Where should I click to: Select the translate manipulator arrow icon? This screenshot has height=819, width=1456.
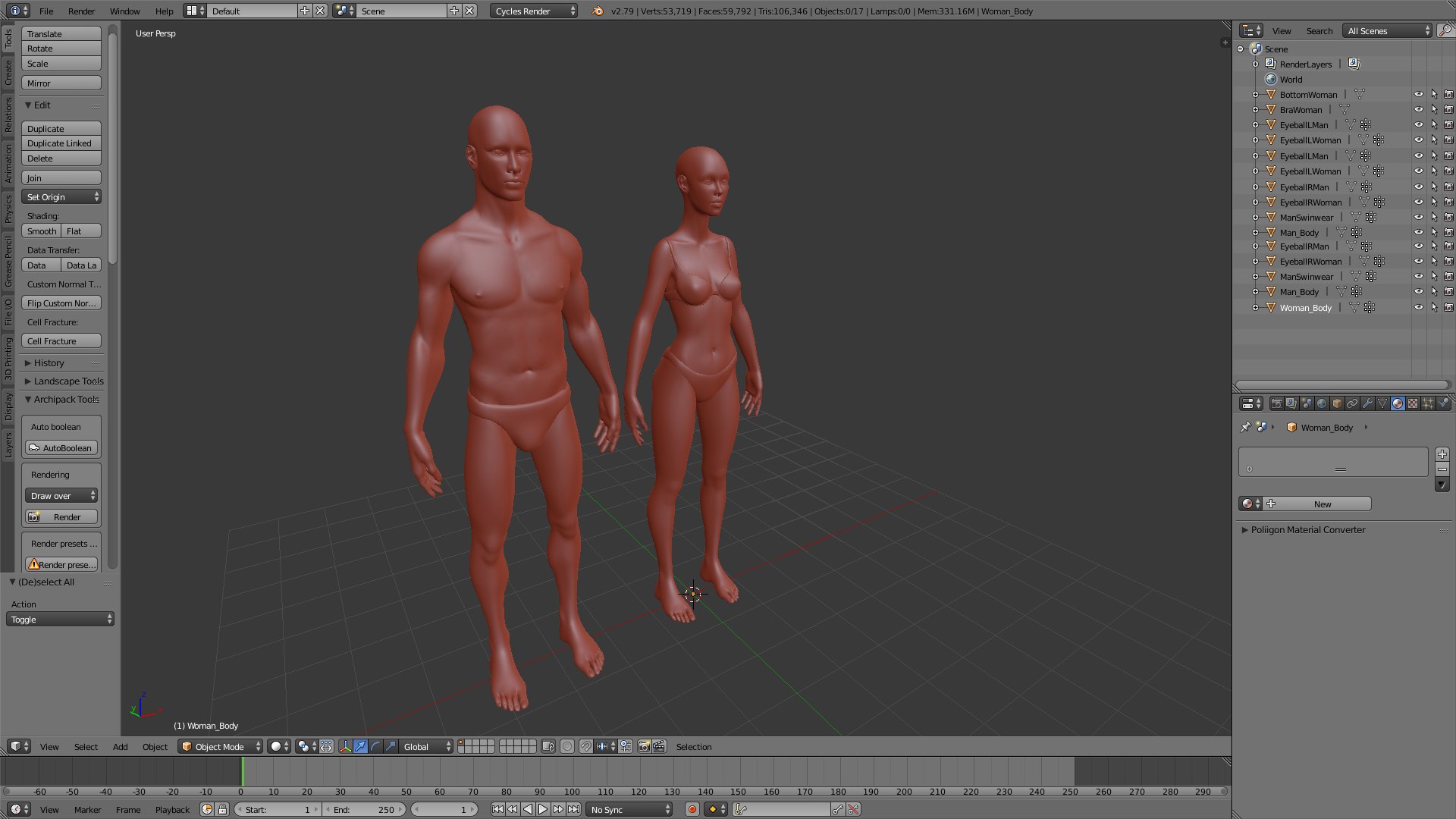360,747
